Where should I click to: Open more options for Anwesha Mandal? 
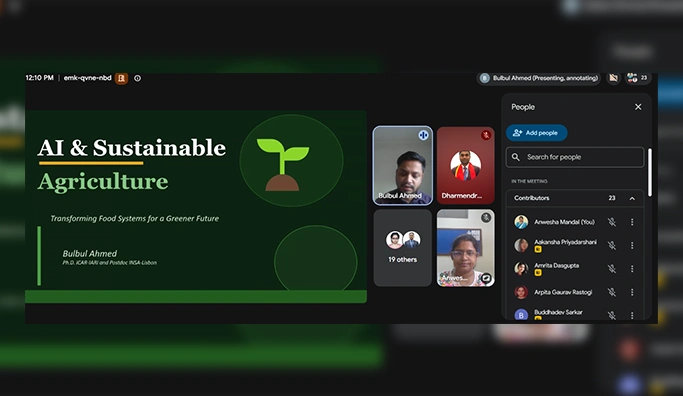coord(632,222)
